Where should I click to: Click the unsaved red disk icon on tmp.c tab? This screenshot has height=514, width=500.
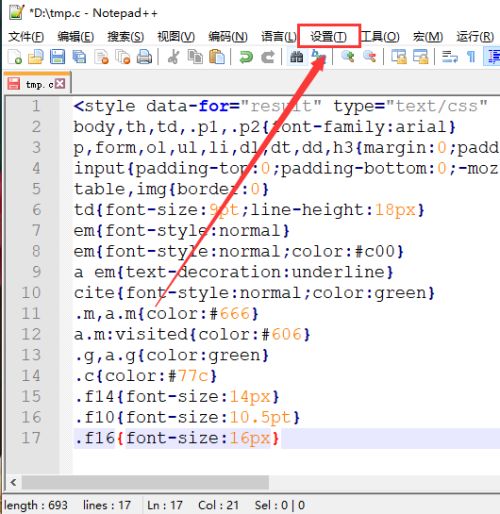coord(14,84)
